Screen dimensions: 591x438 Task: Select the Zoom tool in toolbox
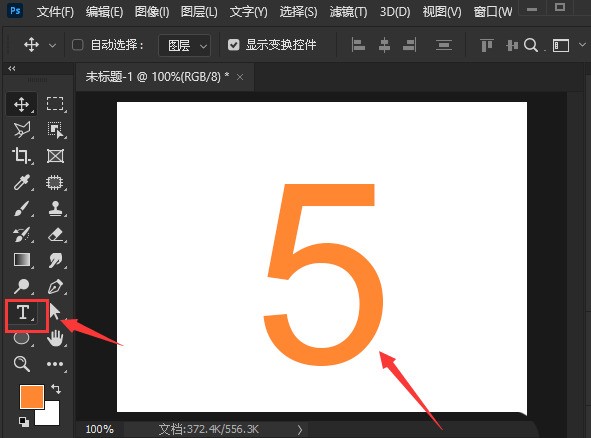tap(21, 364)
